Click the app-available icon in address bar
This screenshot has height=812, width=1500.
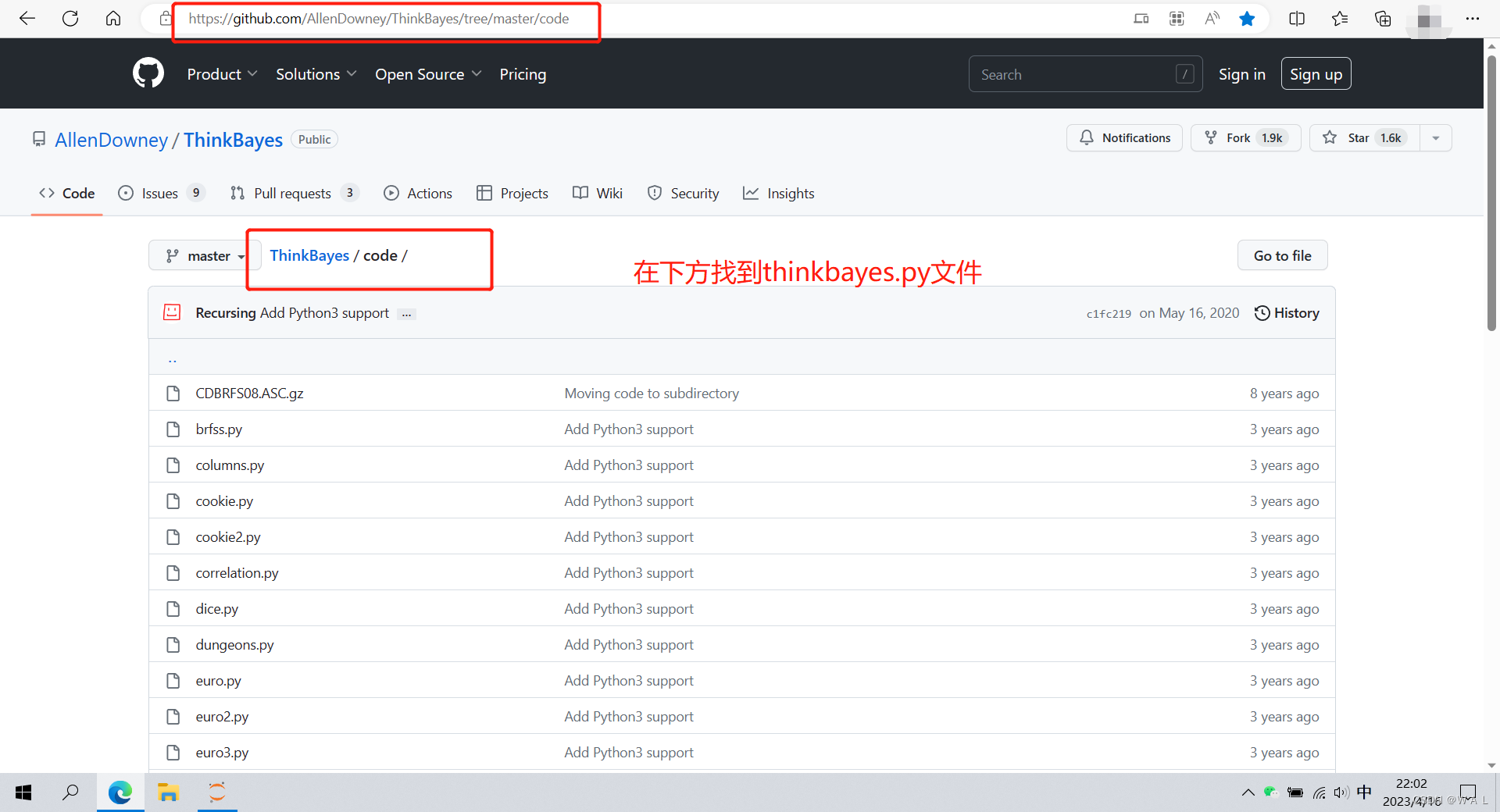1141,19
